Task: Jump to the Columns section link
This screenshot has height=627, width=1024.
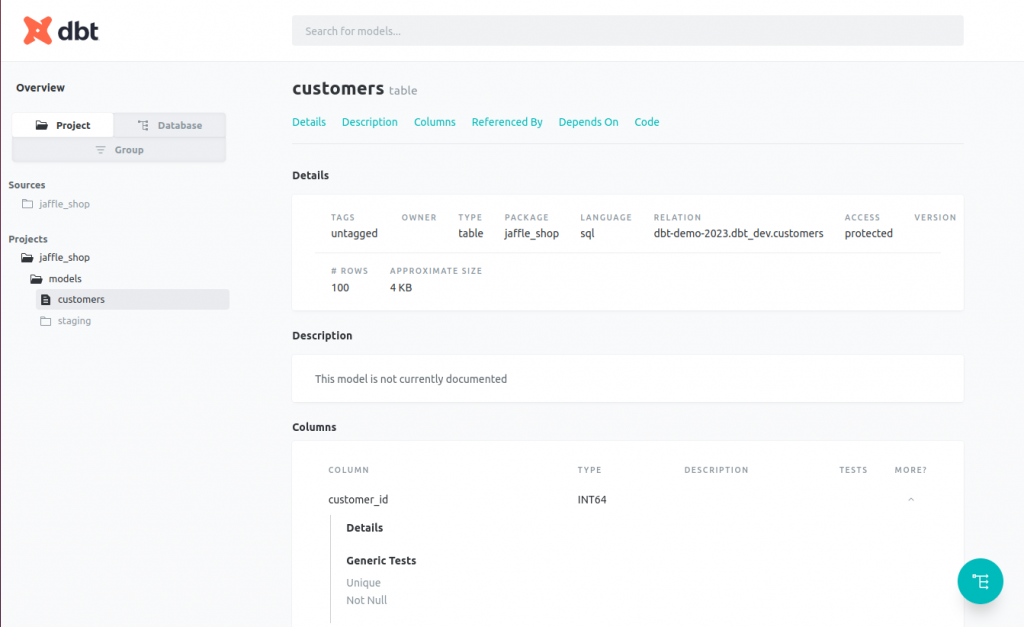Action: pyautogui.click(x=435, y=122)
